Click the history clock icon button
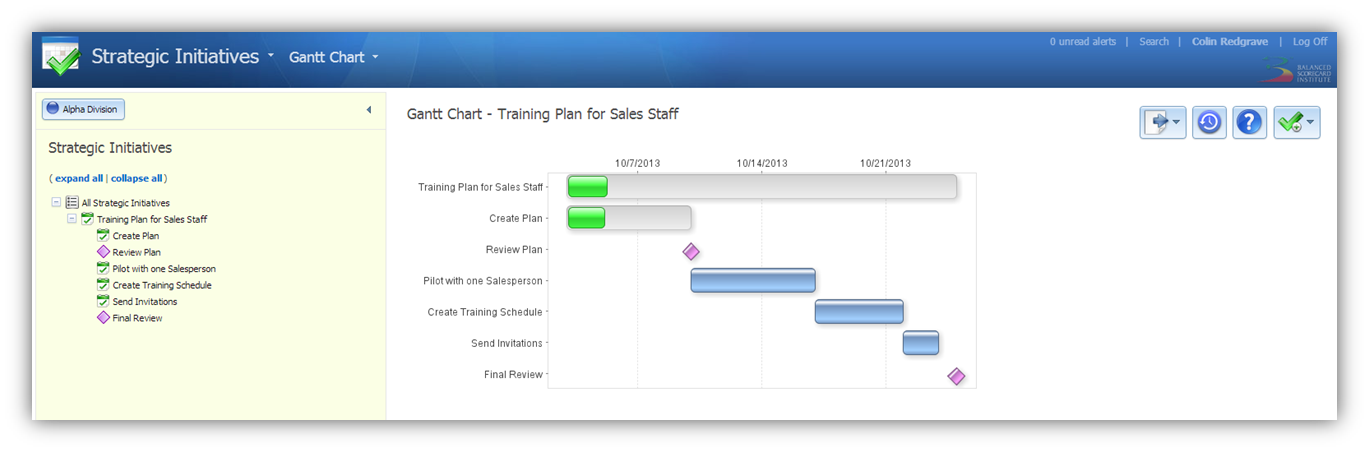The image size is (1369, 452). pyautogui.click(x=1209, y=122)
